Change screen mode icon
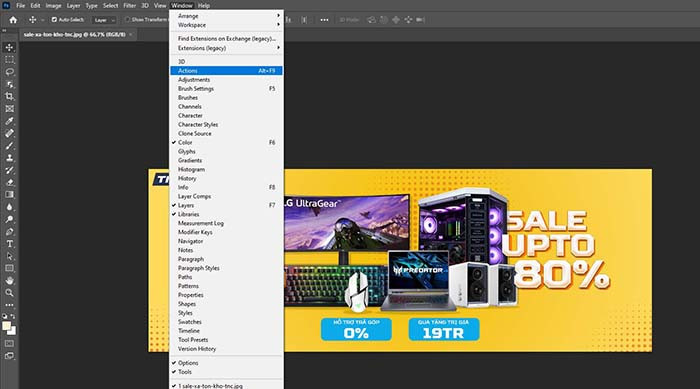Image resolution: width=700 pixels, height=389 pixels. click(x=9, y=356)
